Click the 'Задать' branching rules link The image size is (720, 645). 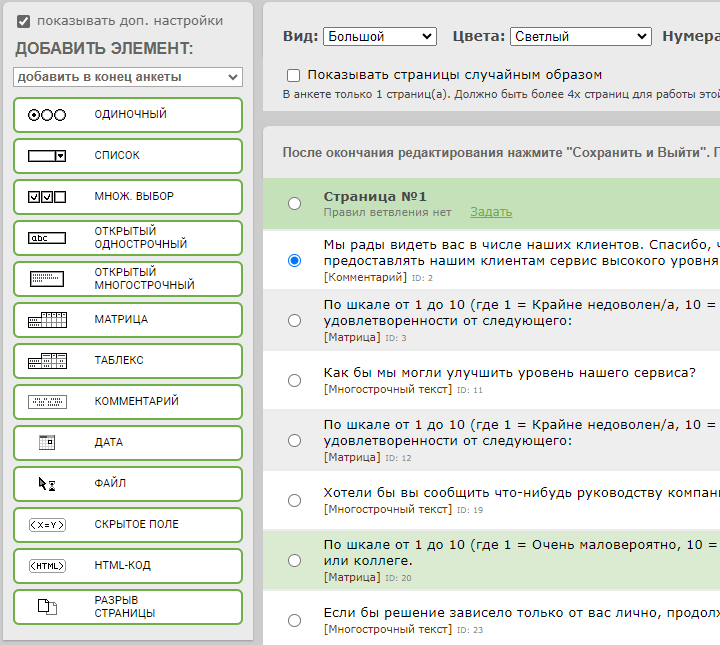click(491, 212)
